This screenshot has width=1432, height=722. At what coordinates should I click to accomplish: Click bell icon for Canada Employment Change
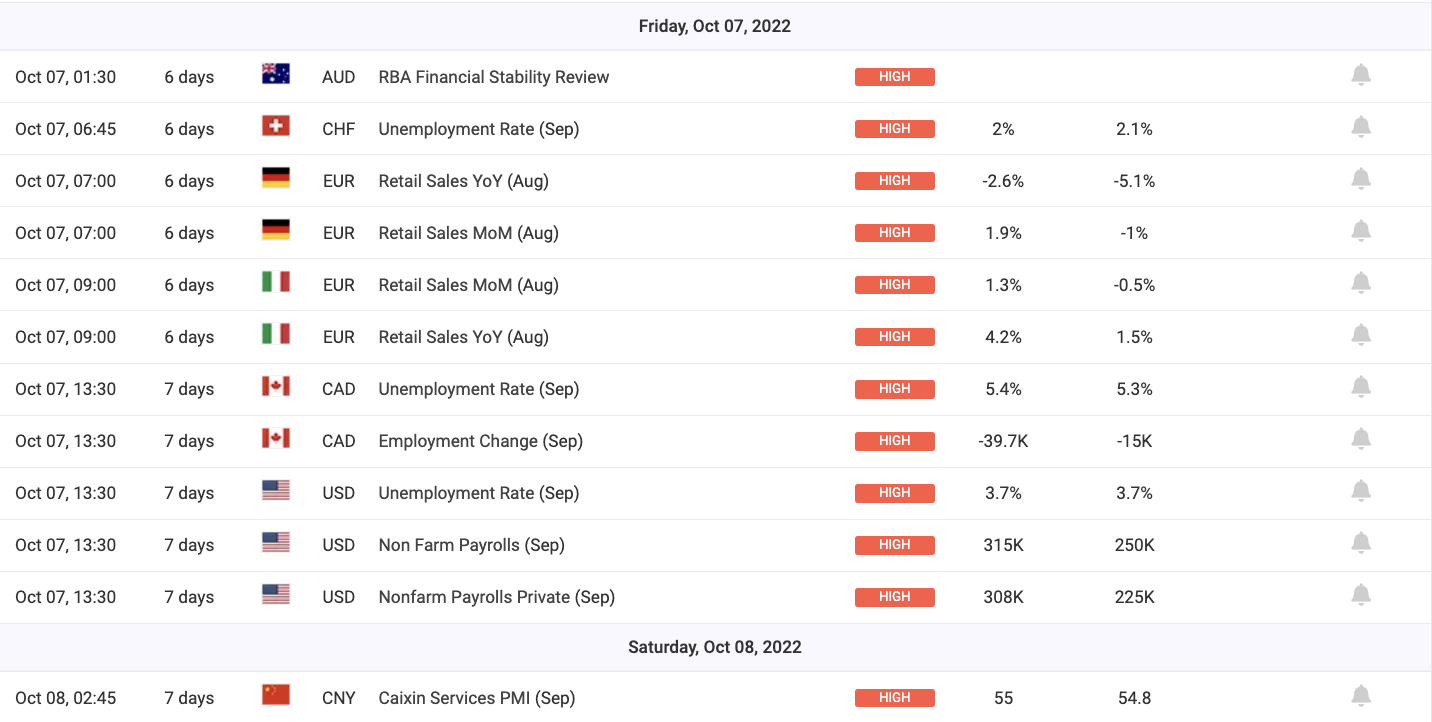coord(1360,439)
